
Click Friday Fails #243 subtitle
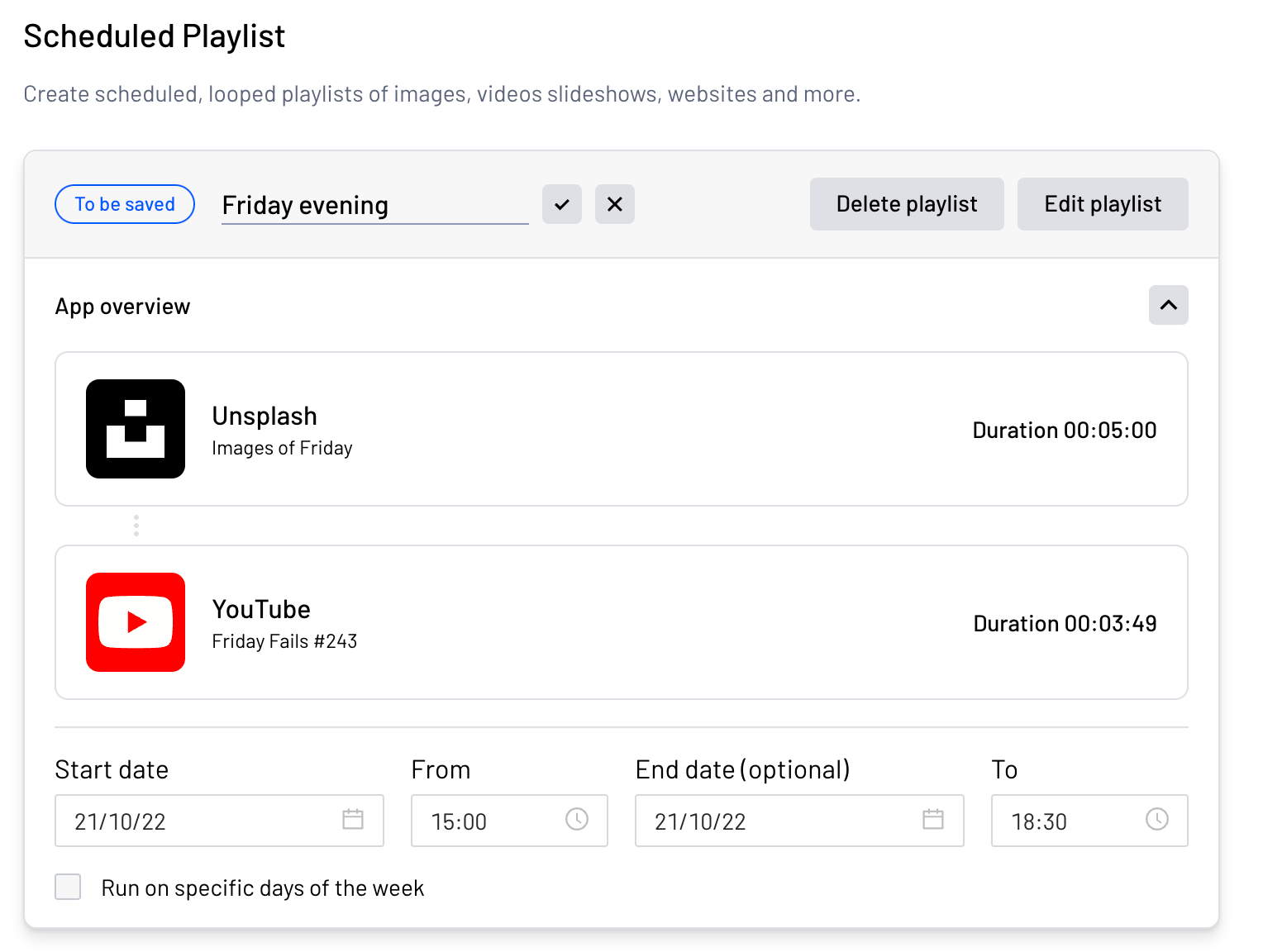click(x=284, y=641)
